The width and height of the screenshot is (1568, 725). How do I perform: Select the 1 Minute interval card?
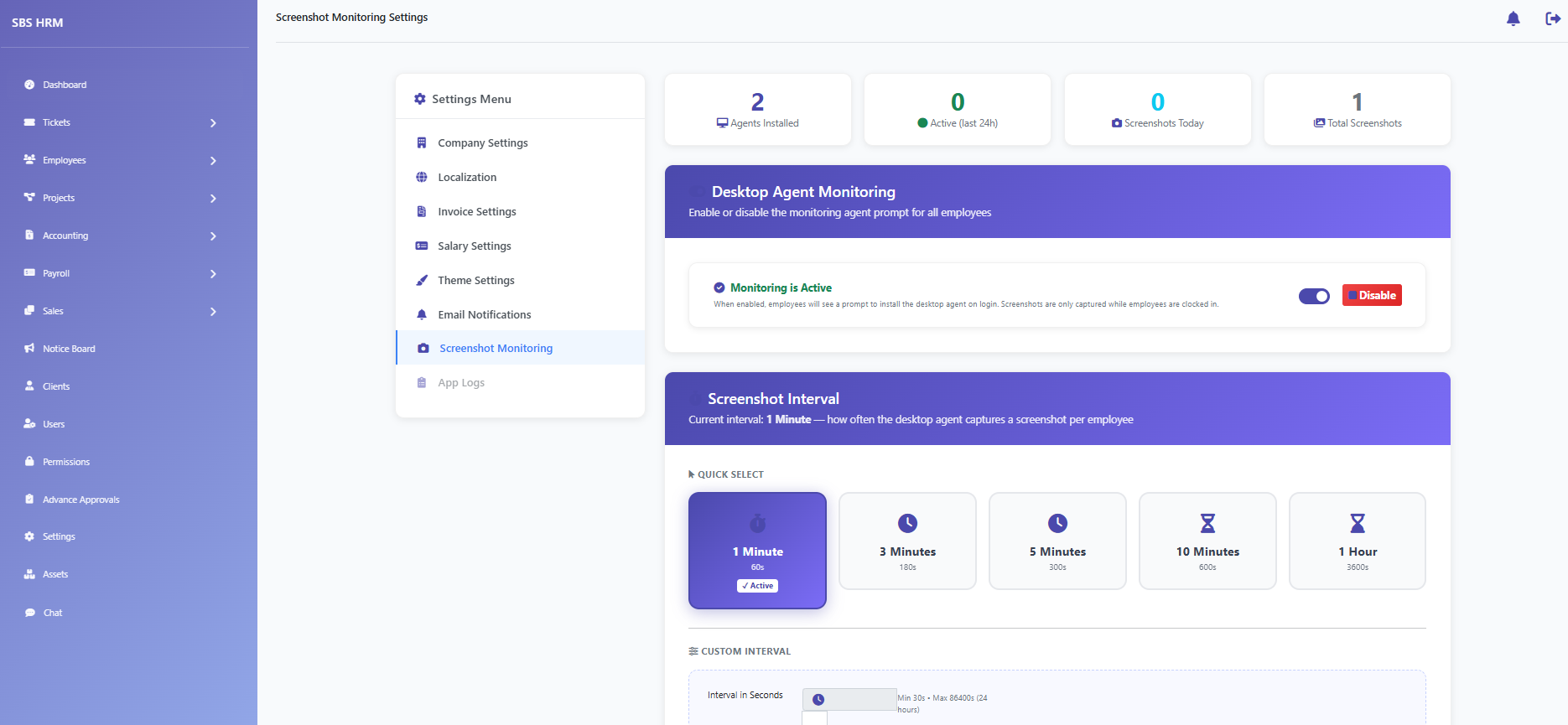757,550
